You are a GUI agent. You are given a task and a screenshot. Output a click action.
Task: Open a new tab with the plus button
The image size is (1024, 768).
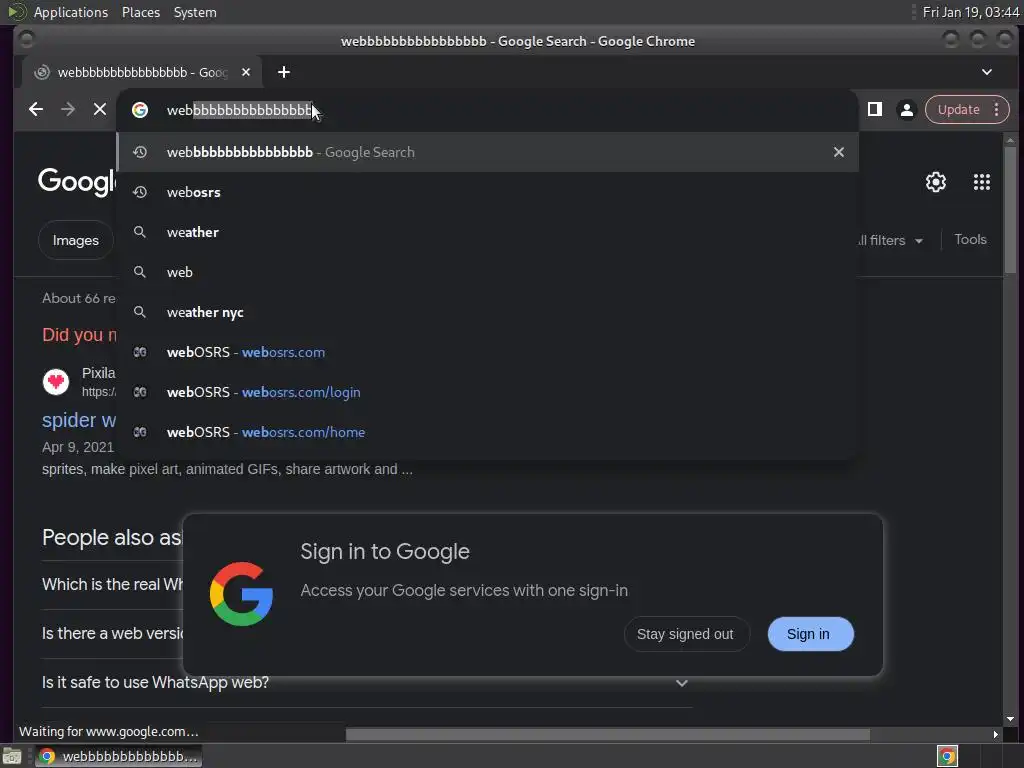click(283, 72)
